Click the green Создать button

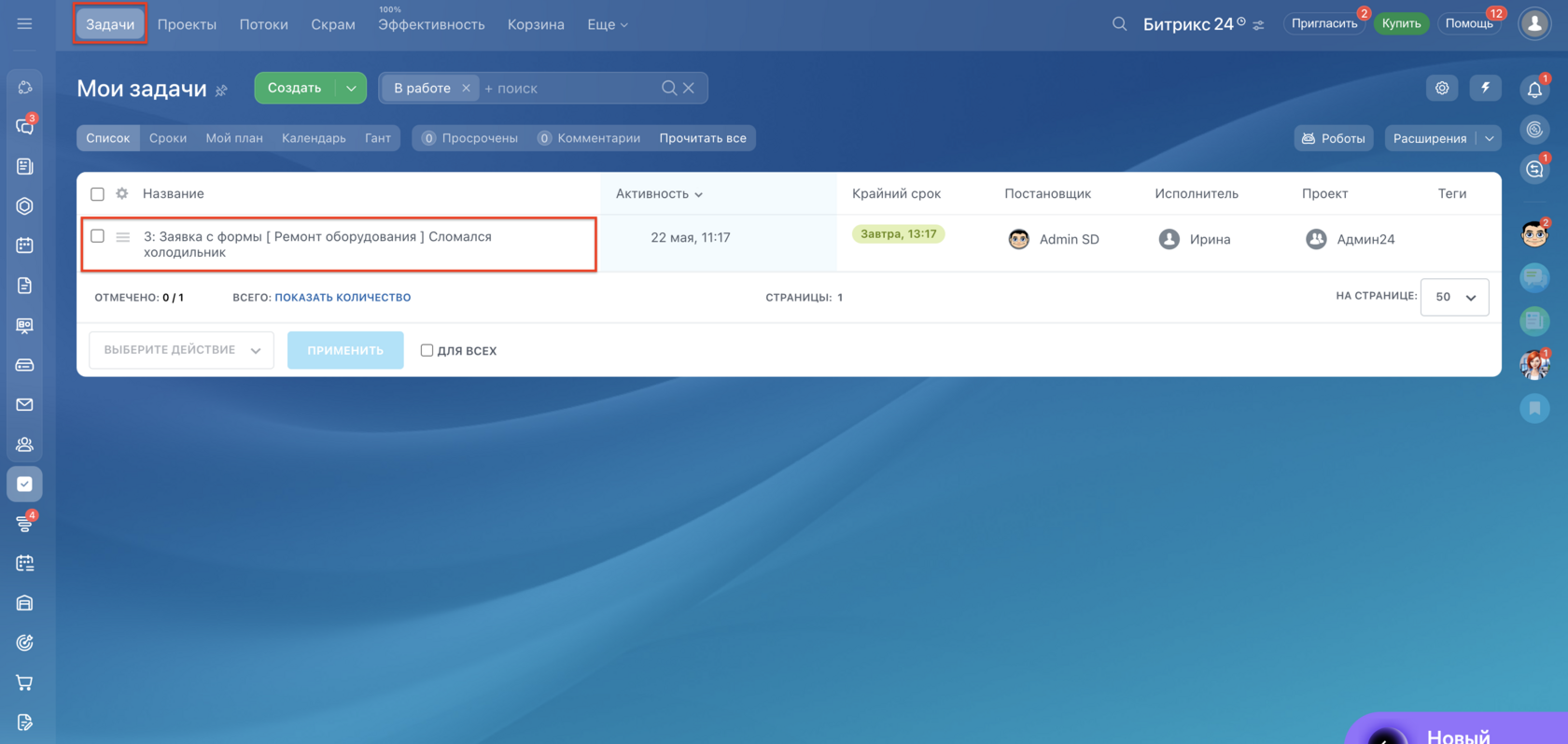(x=295, y=88)
